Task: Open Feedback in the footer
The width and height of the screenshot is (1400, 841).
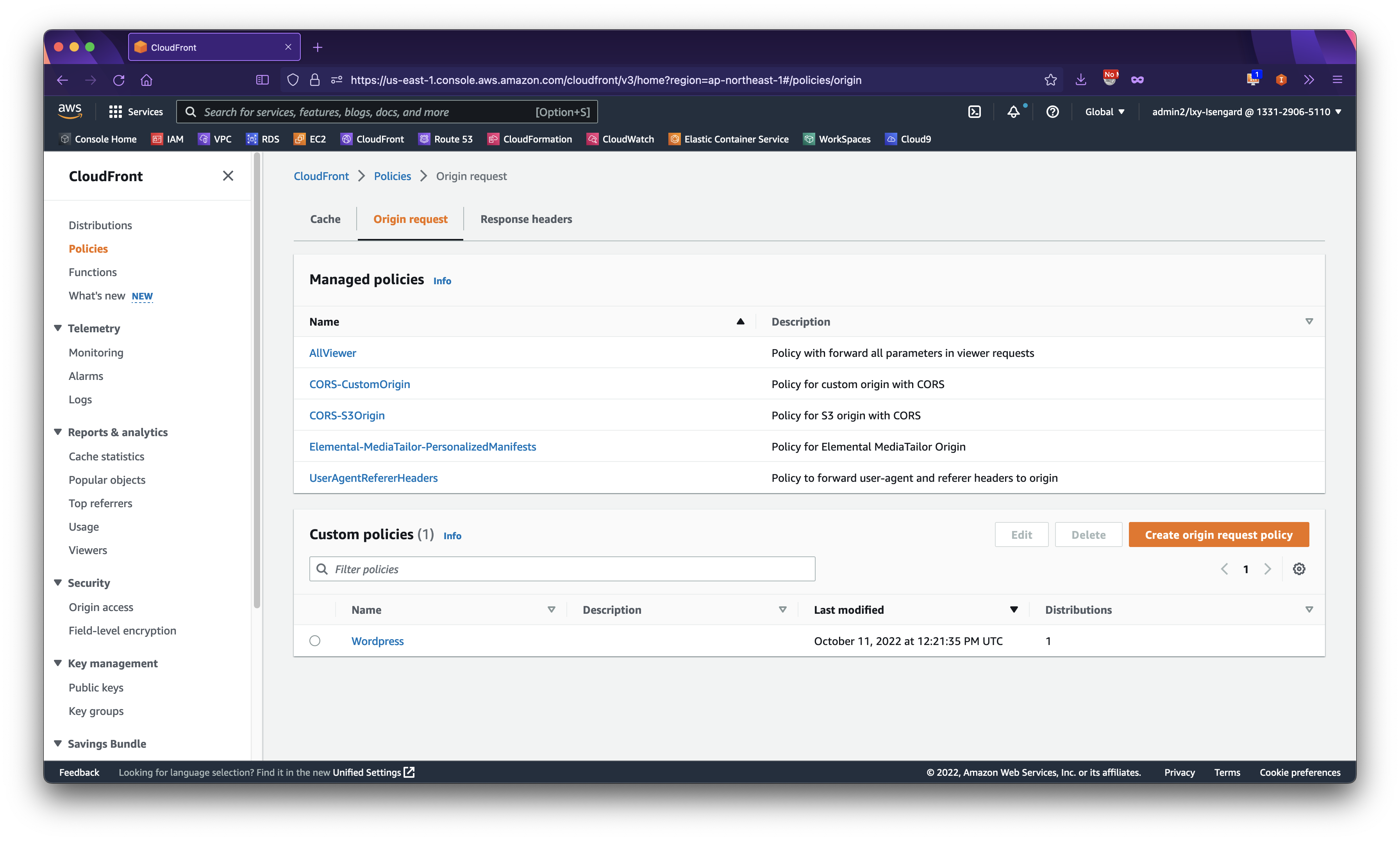Action: click(x=79, y=772)
